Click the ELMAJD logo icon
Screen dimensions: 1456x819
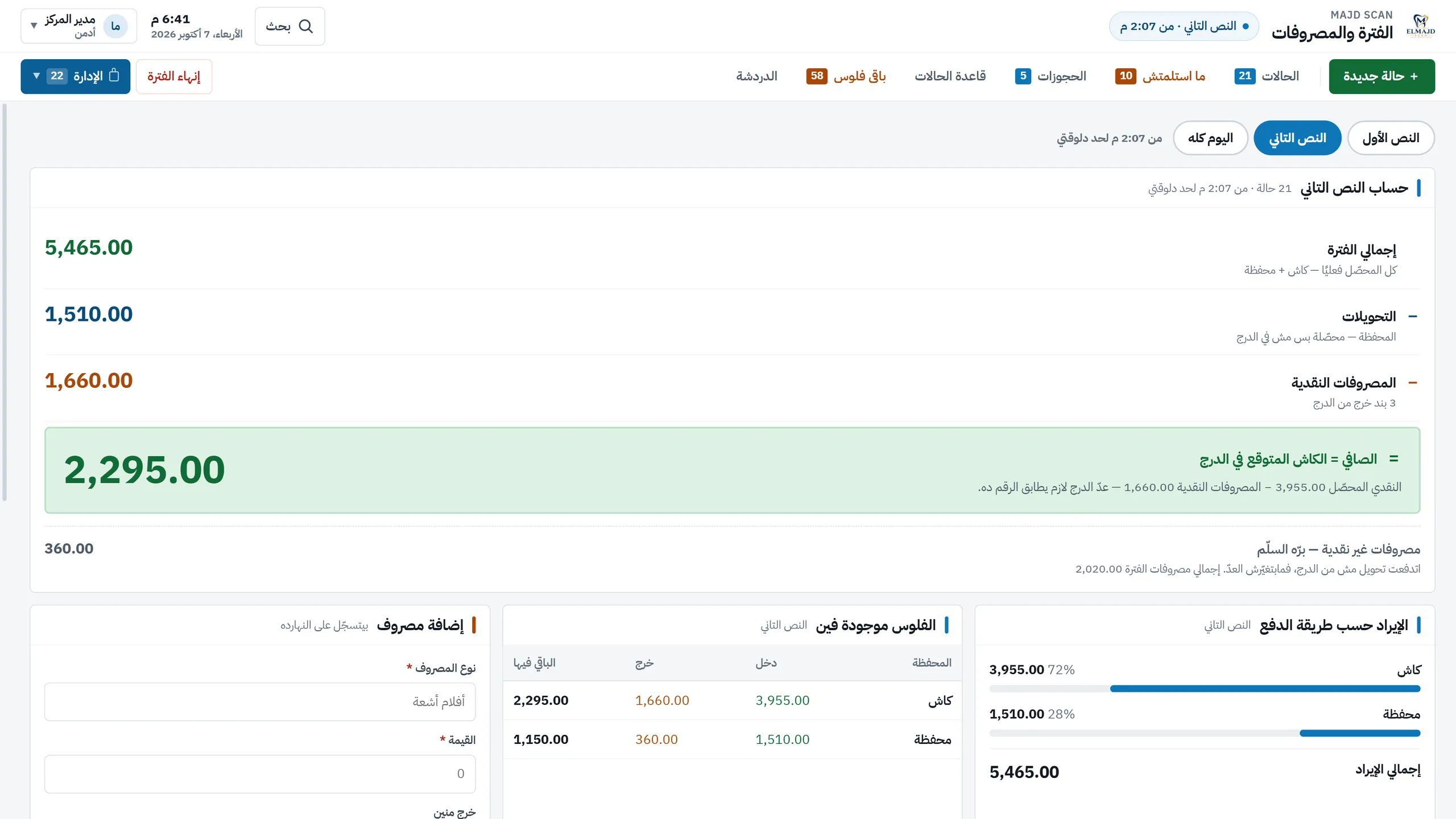coord(1420,26)
